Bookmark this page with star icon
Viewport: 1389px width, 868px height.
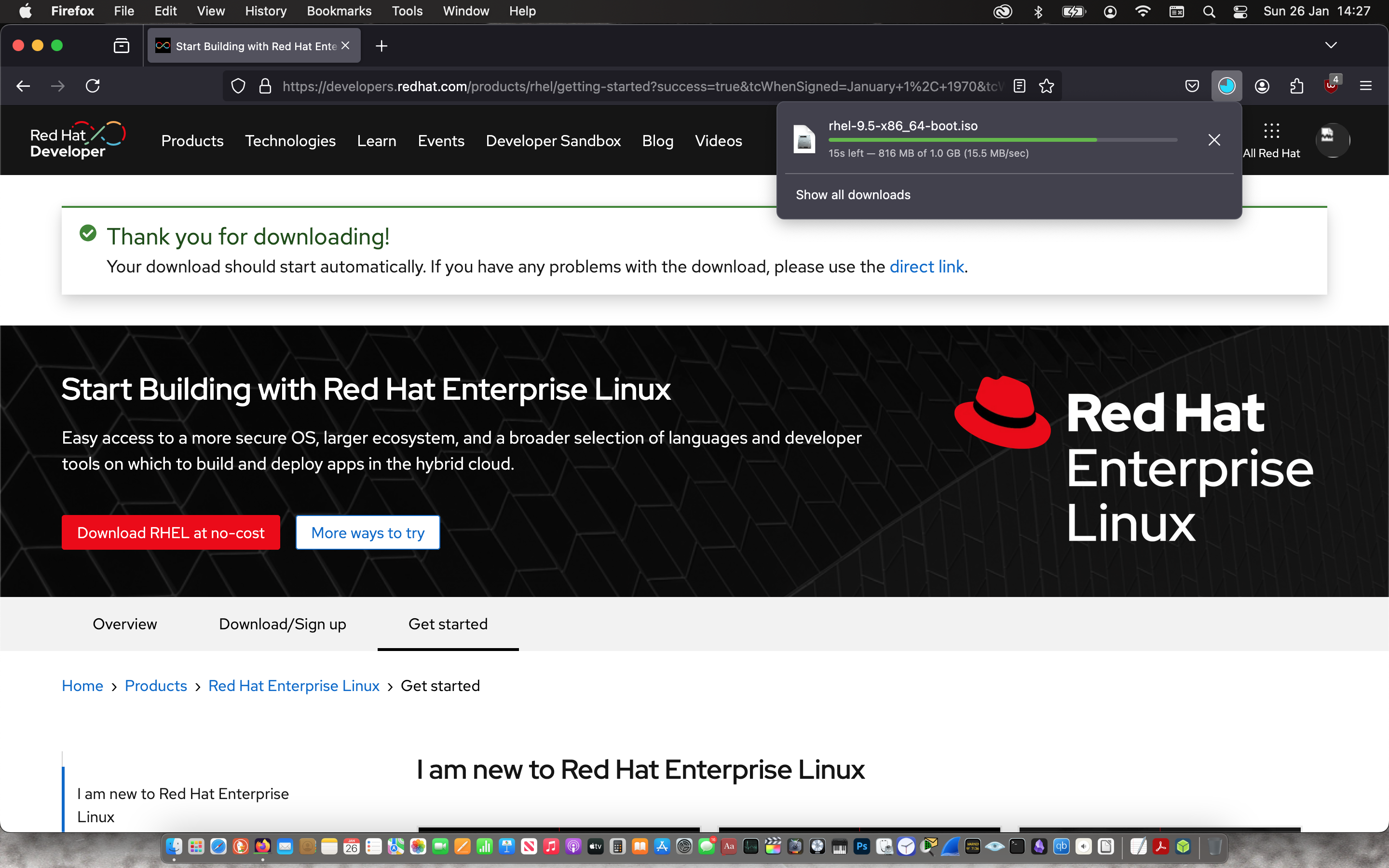[1047, 86]
